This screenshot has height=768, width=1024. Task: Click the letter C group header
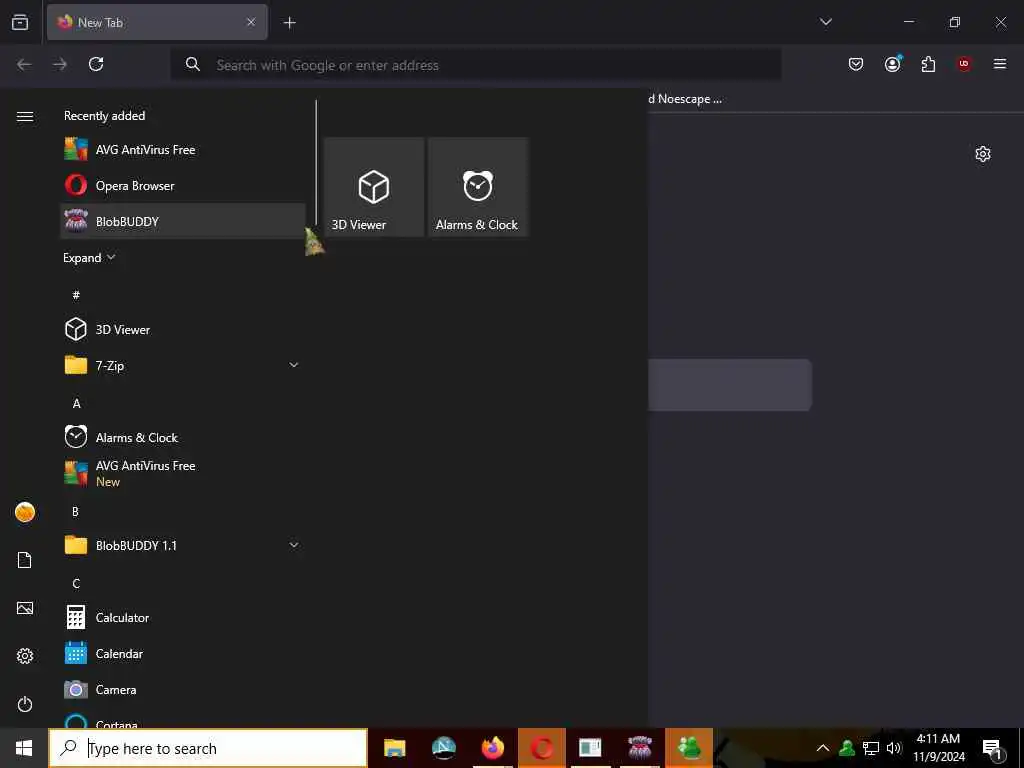(x=76, y=583)
